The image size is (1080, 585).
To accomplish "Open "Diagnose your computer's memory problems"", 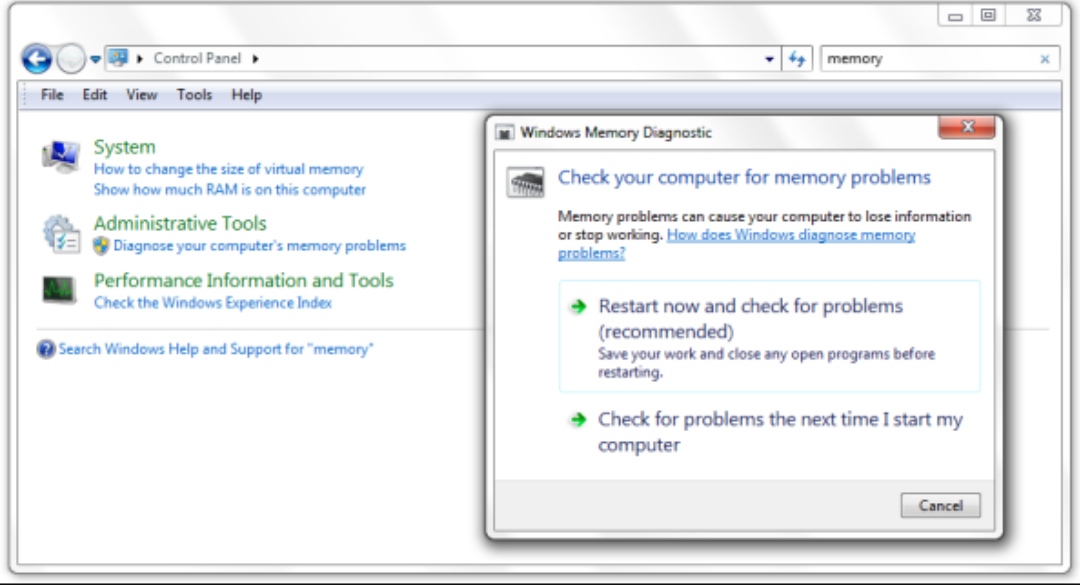I will coord(260,245).
